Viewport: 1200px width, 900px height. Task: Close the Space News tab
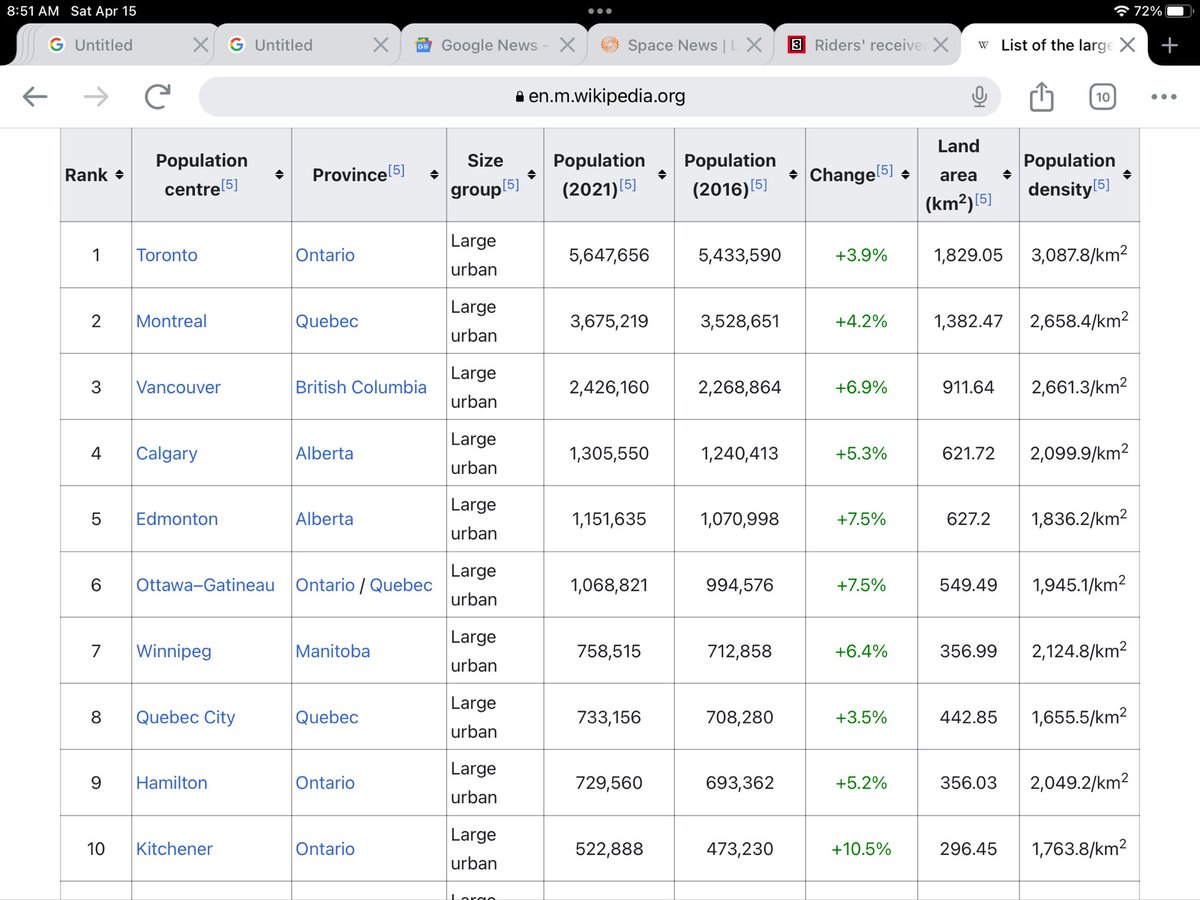[754, 45]
